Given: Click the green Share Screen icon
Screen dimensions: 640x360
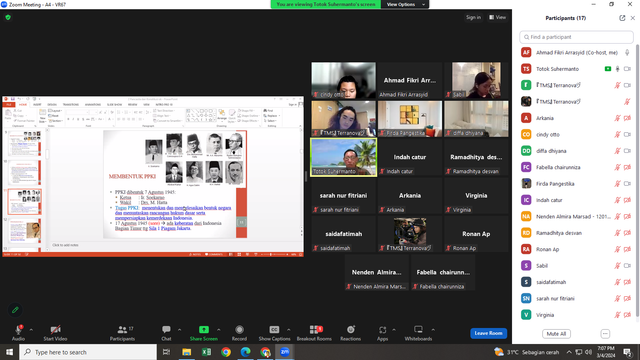Looking at the screenshot, I should click(204, 329).
